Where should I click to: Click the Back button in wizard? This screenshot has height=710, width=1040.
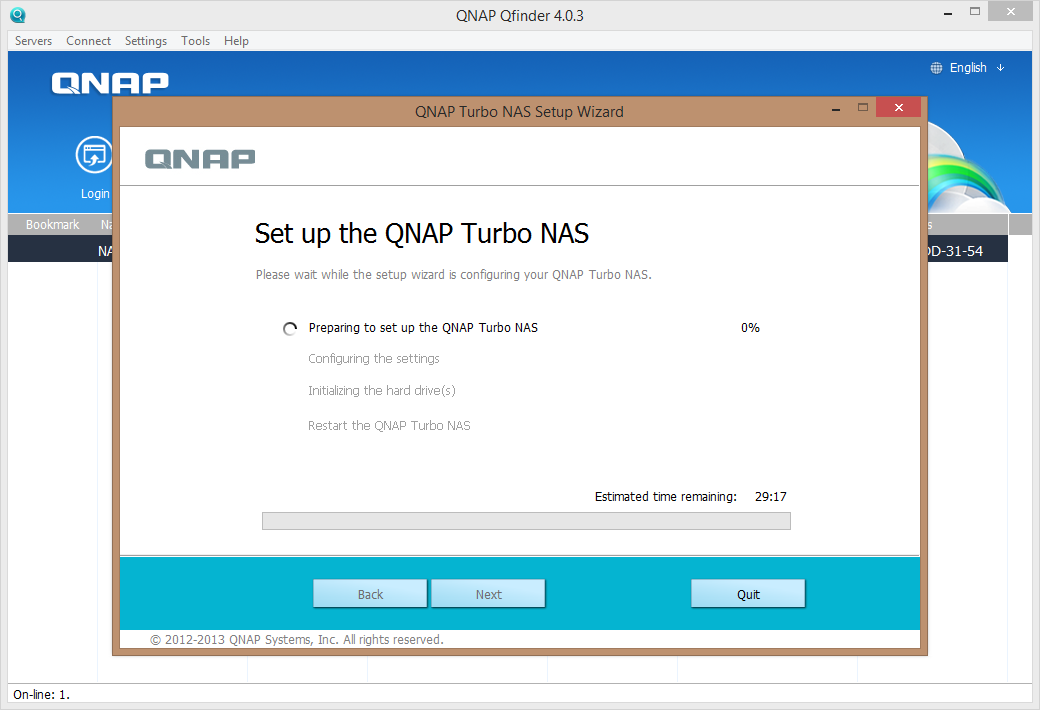coord(370,594)
